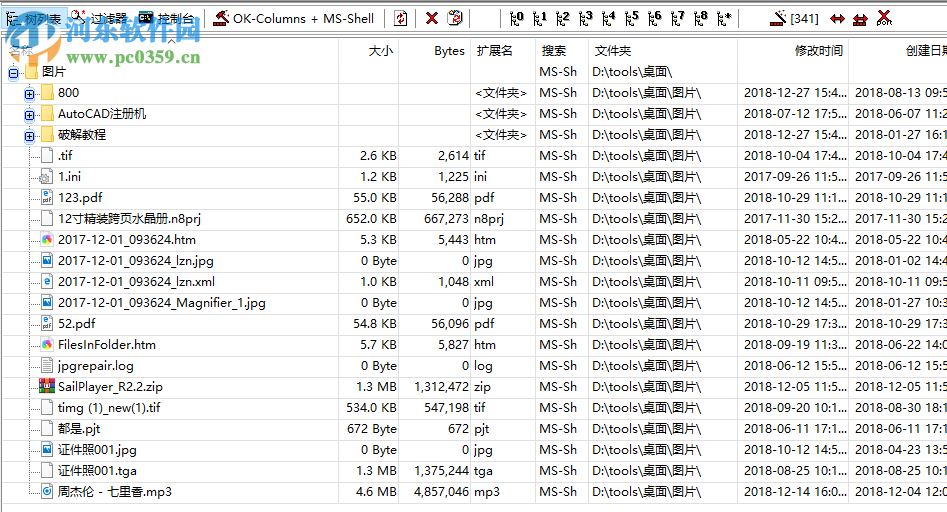The height and width of the screenshot is (512, 947).
Task: Expand the 800 folder node
Action: [x=29, y=94]
